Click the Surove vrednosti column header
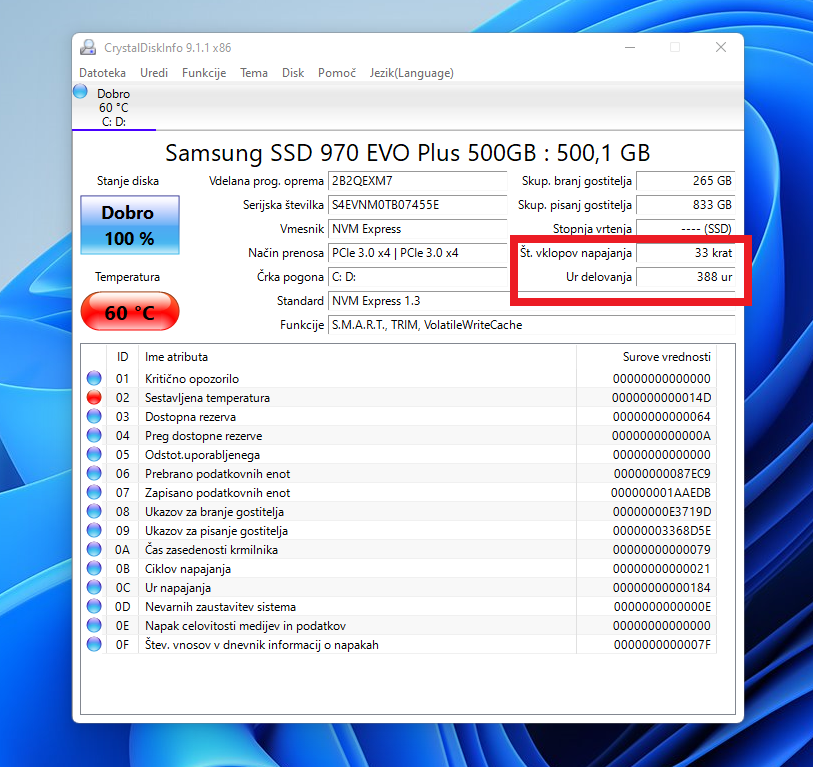813x767 pixels. [646, 357]
